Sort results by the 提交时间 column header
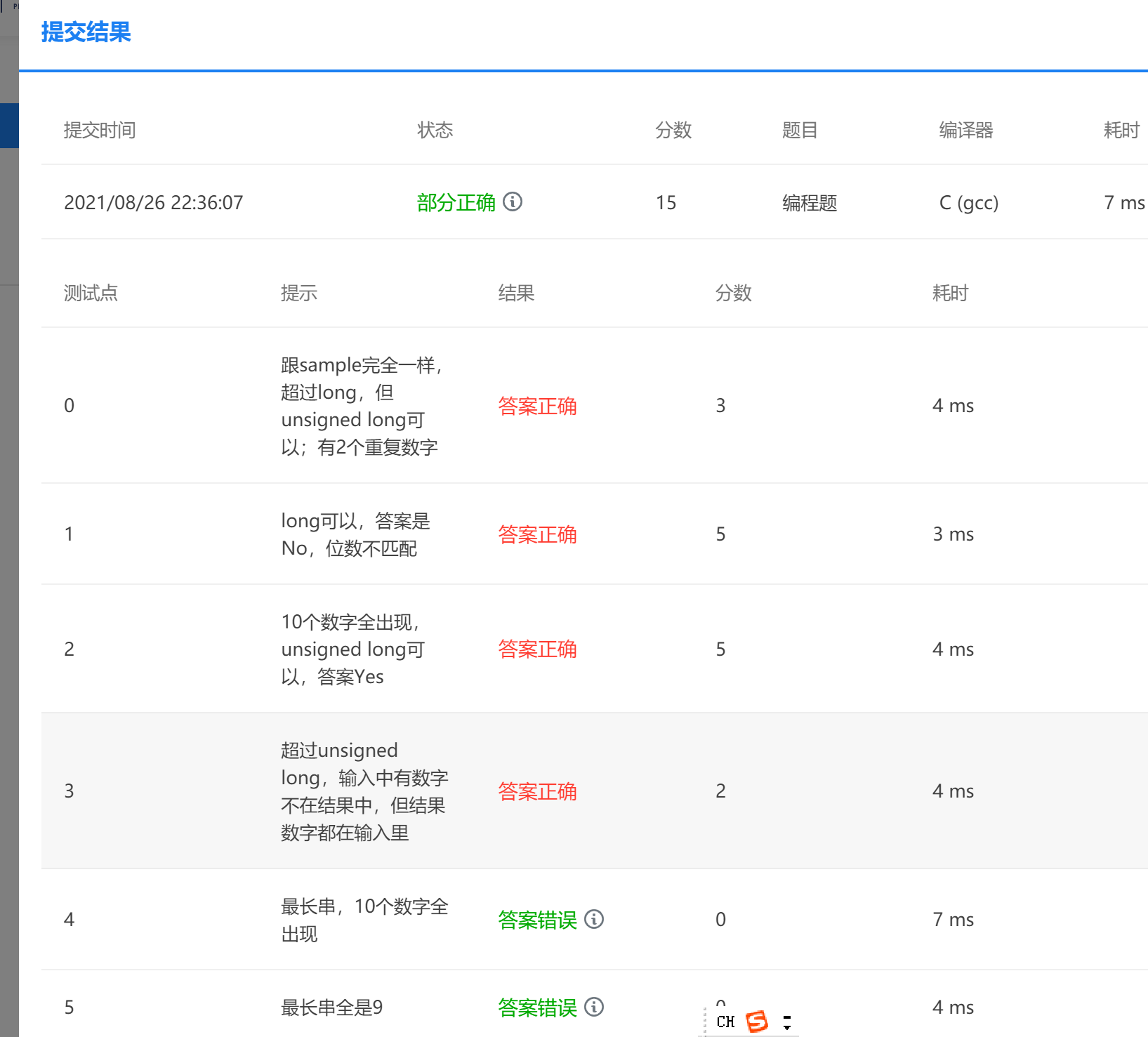Screen dimensions: 1148x1037 (100, 130)
